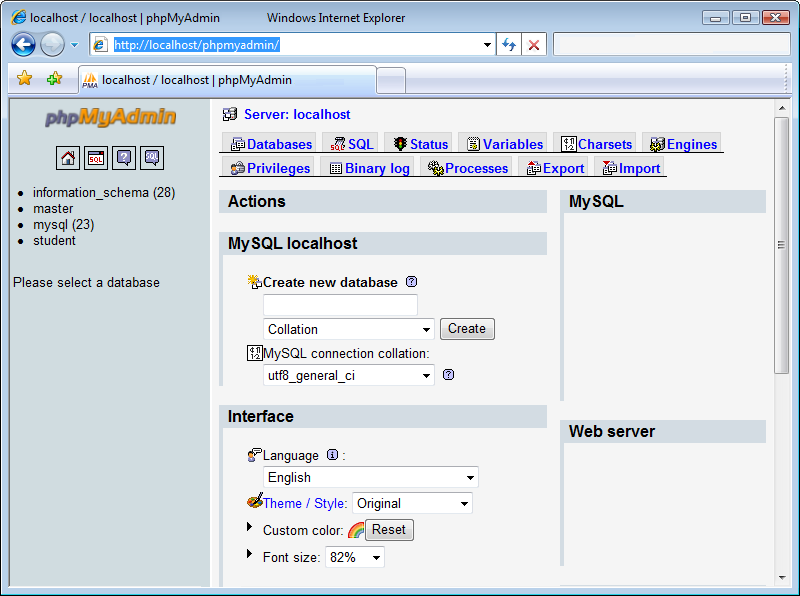The image size is (800, 596).
Task: Click page icon in the address bar
Action: click(x=100, y=45)
